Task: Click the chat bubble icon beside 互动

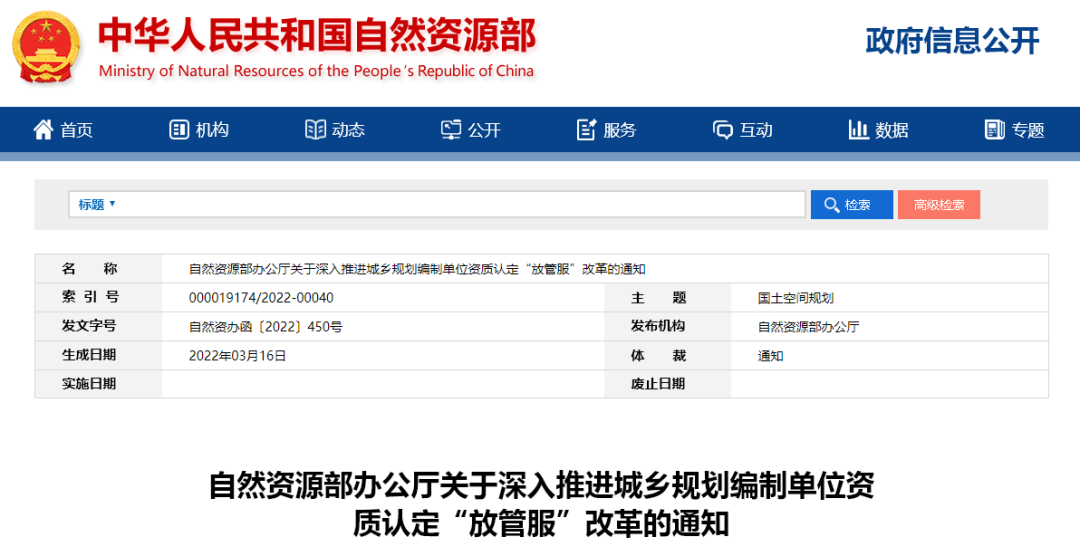Action: (723, 130)
